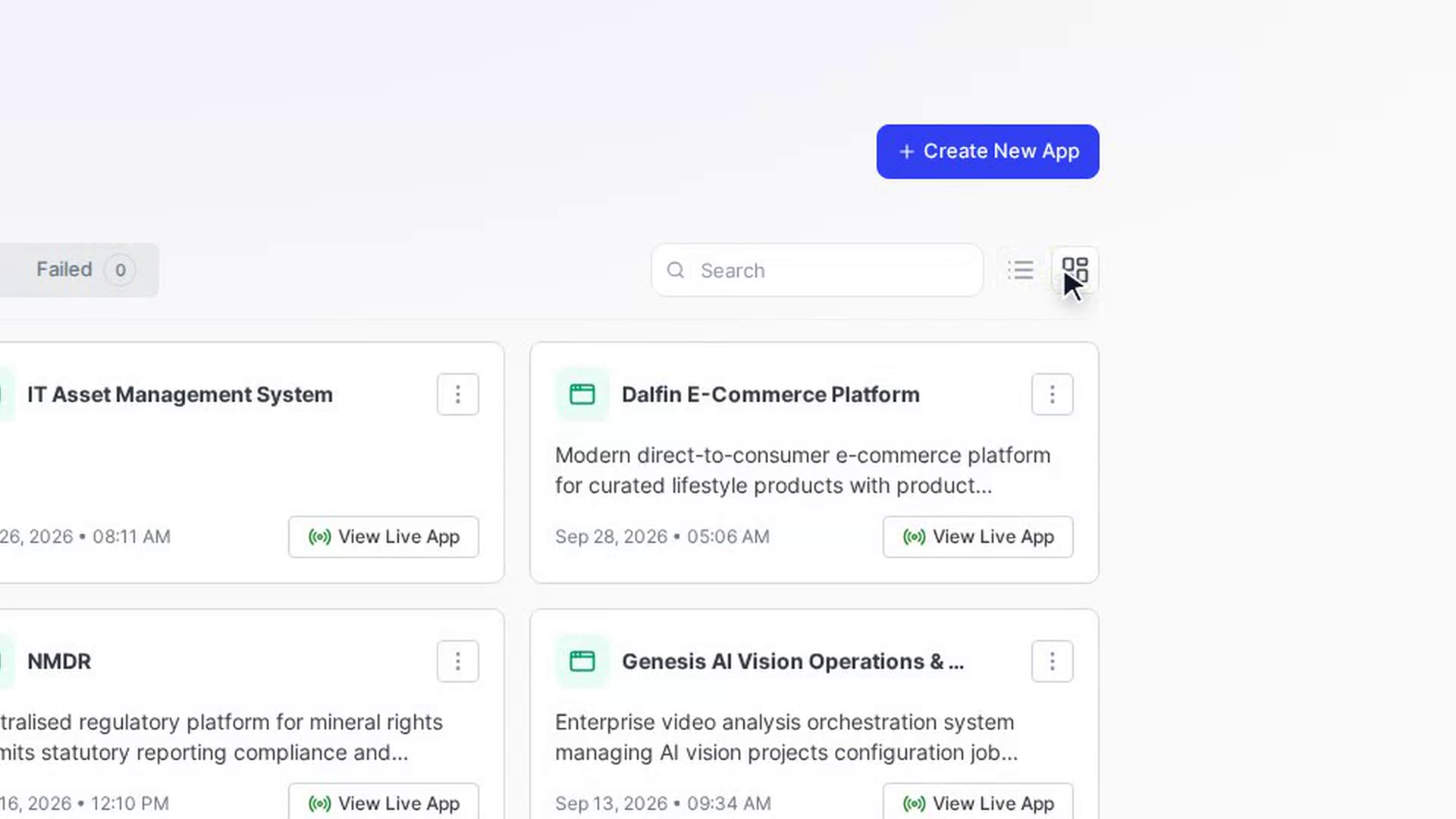
Task: Open Genesis AI Vision Operations options menu
Action: [x=1053, y=661]
